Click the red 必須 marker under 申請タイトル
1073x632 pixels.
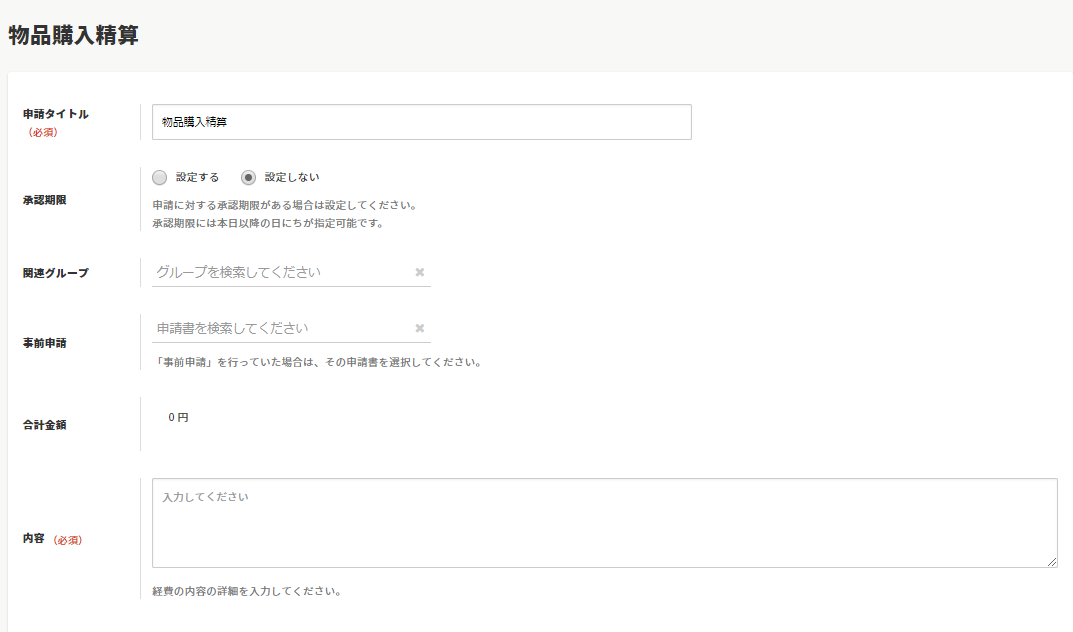click(x=43, y=132)
